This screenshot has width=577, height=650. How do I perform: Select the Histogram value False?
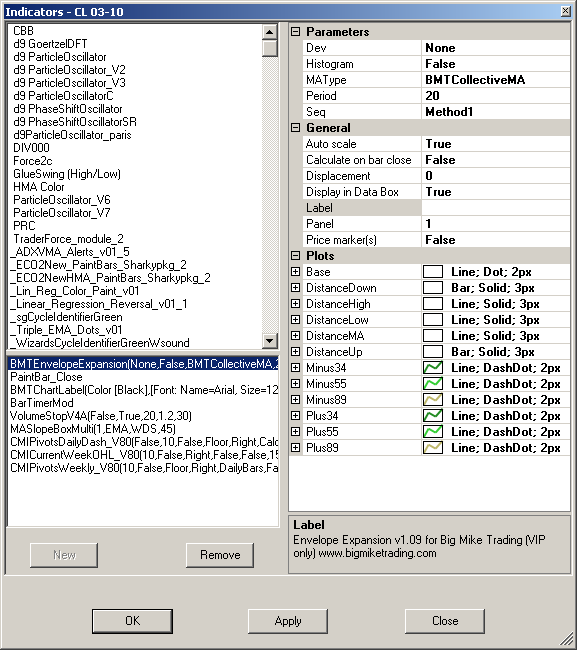(x=496, y=64)
